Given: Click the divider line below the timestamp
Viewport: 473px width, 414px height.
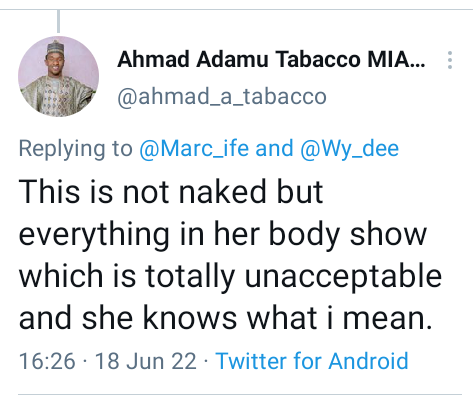Looking at the screenshot, I should click(240, 394).
